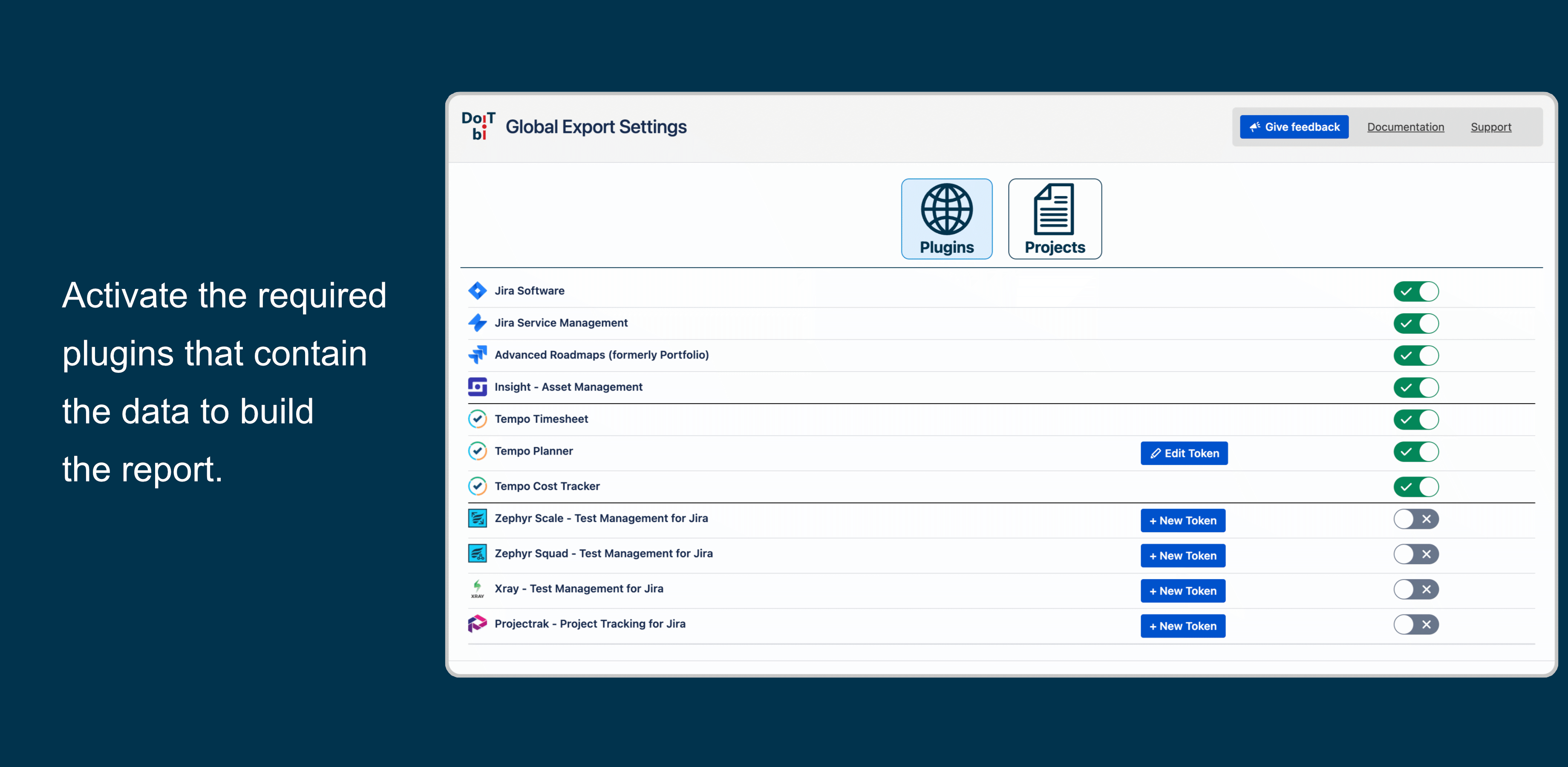Screen dimensions: 1568x767
Task: Click New Token for Zephyr Squad
Action: pos(1184,555)
